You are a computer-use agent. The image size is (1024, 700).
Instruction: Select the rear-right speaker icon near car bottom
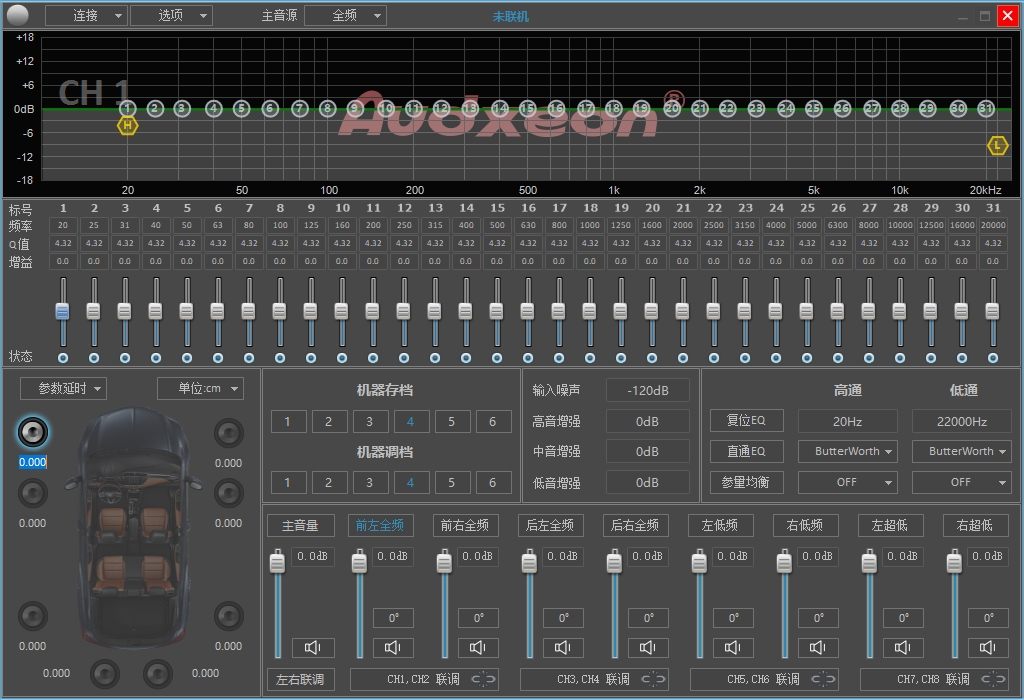pos(229,616)
